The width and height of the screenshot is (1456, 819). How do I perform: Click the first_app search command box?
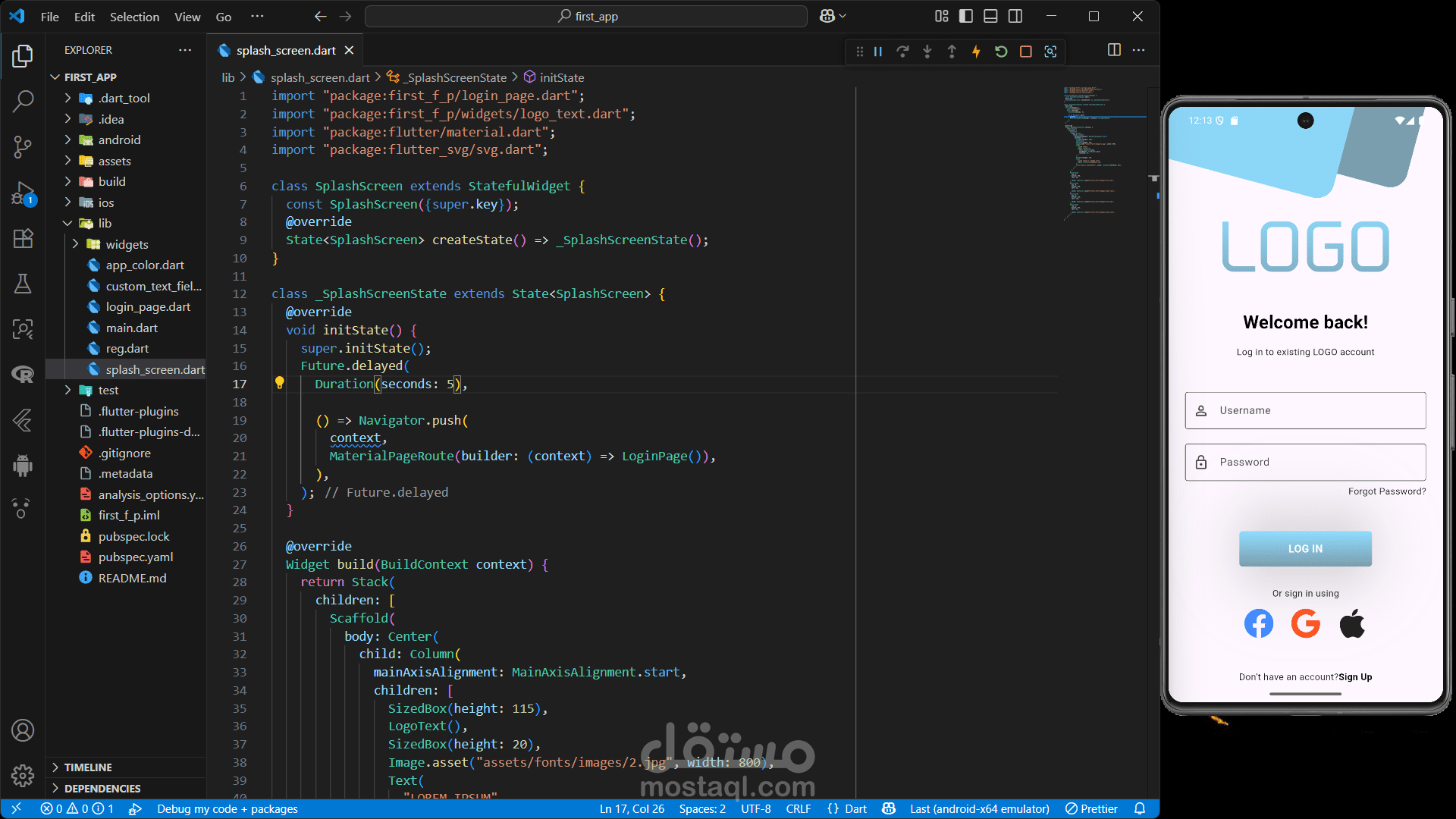[x=586, y=16]
